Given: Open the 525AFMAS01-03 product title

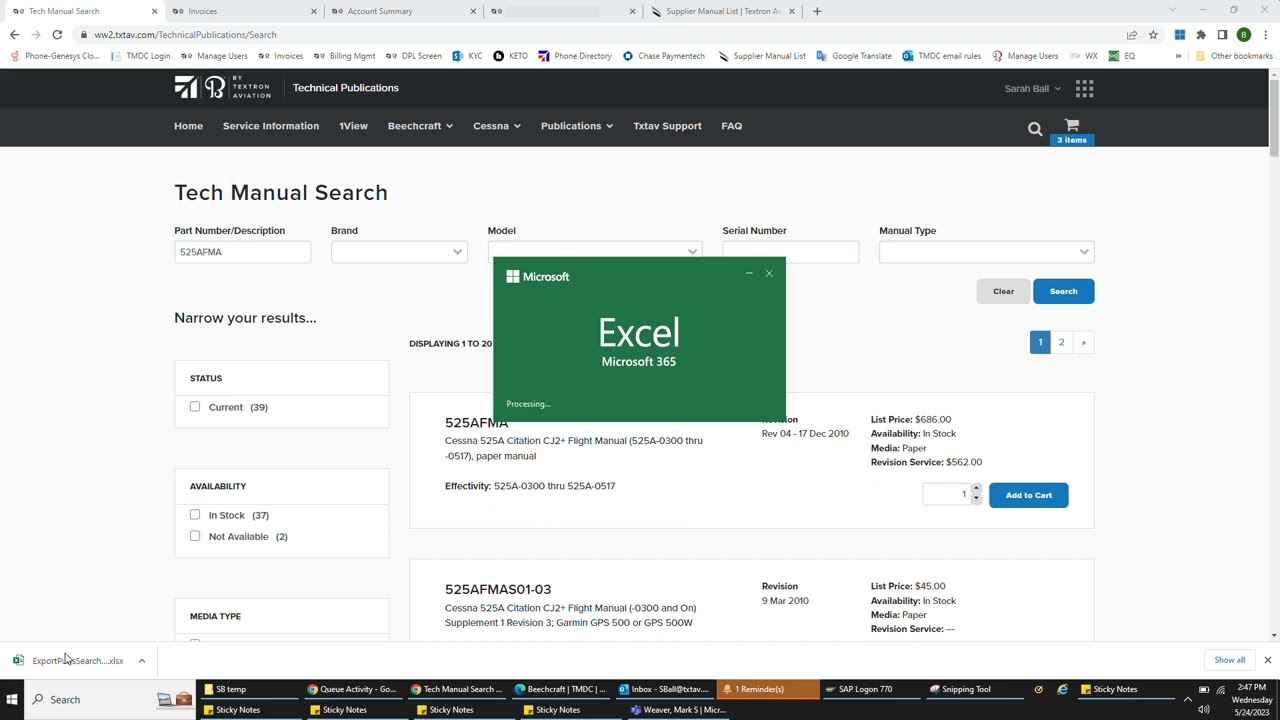Looking at the screenshot, I should click(x=498, y=589).
